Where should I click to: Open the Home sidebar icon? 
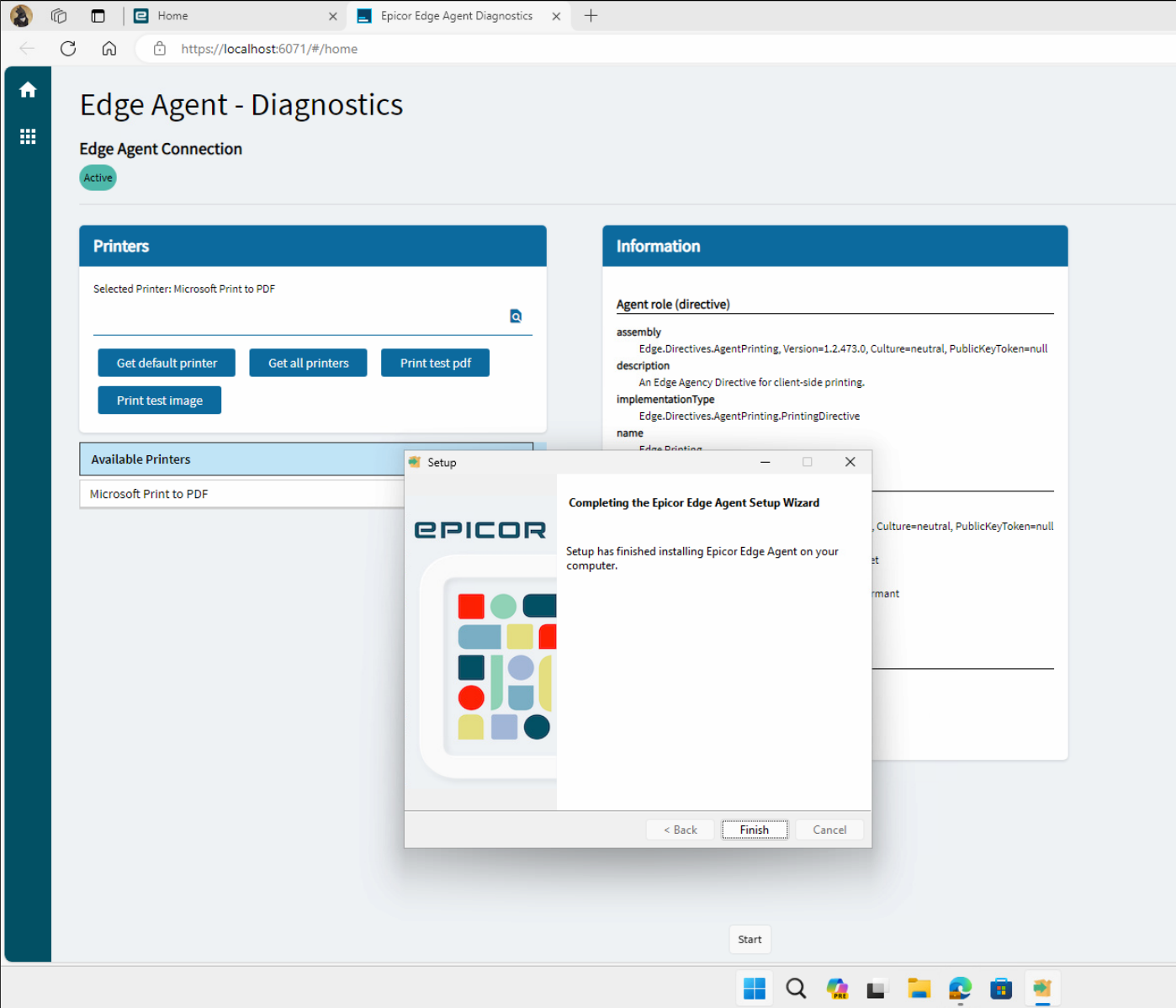click(x=28, y=90)
